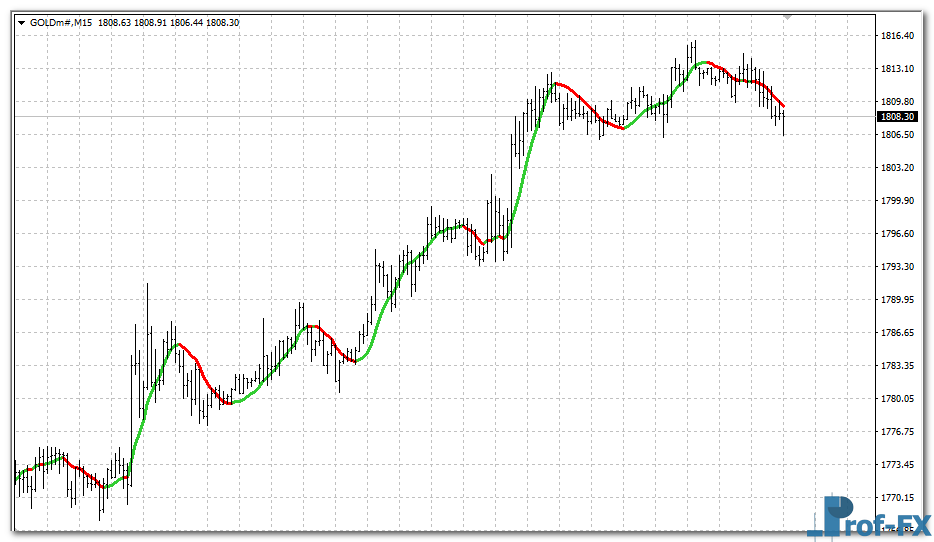Viewport: 934px width, 542px height.
Task: Click the 1803.20 price scale label
Action: [x=896, y=168]
